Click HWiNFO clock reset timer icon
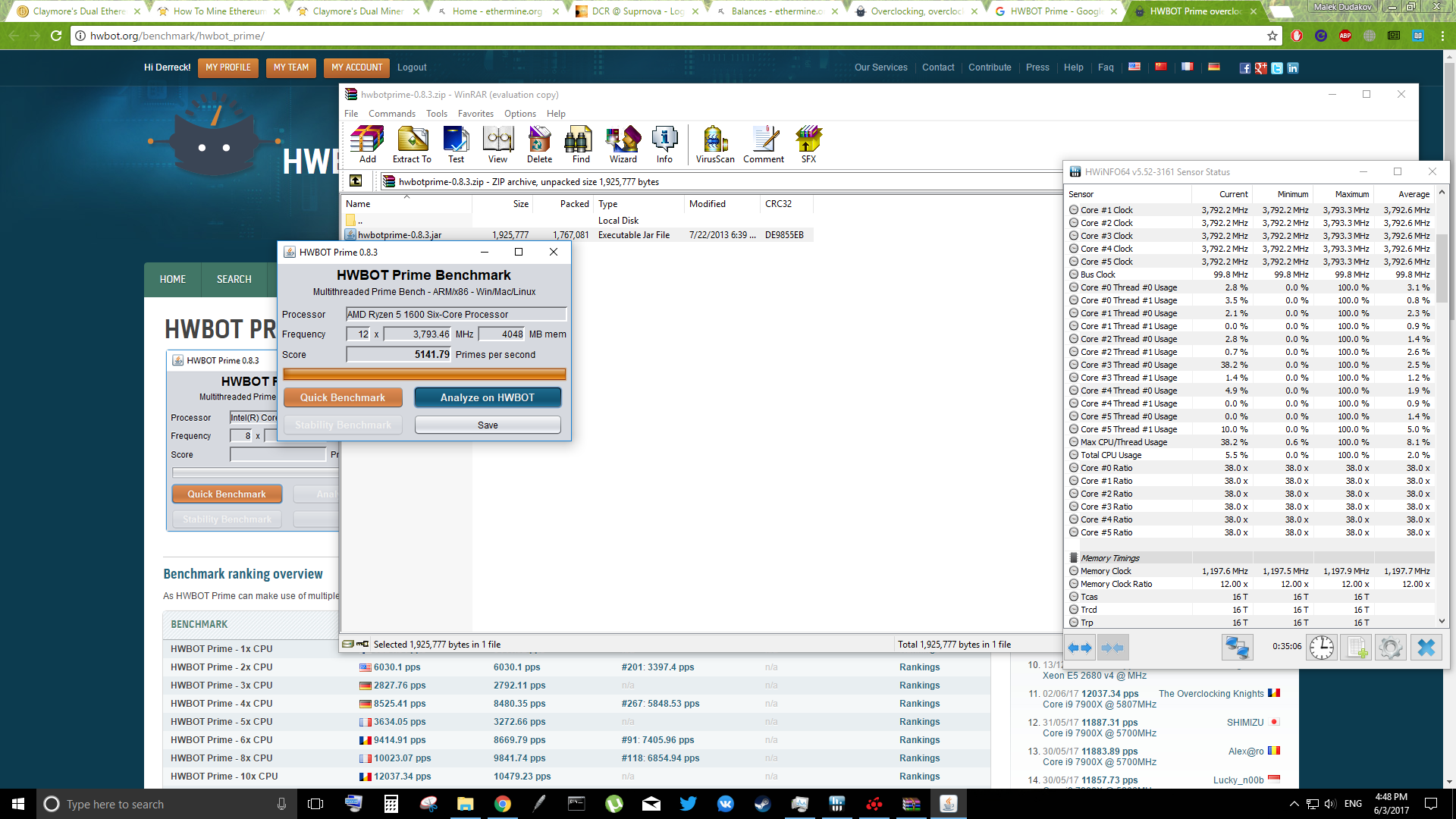The height and width of the screenshot is (819, 1456). pos(1322,648)
